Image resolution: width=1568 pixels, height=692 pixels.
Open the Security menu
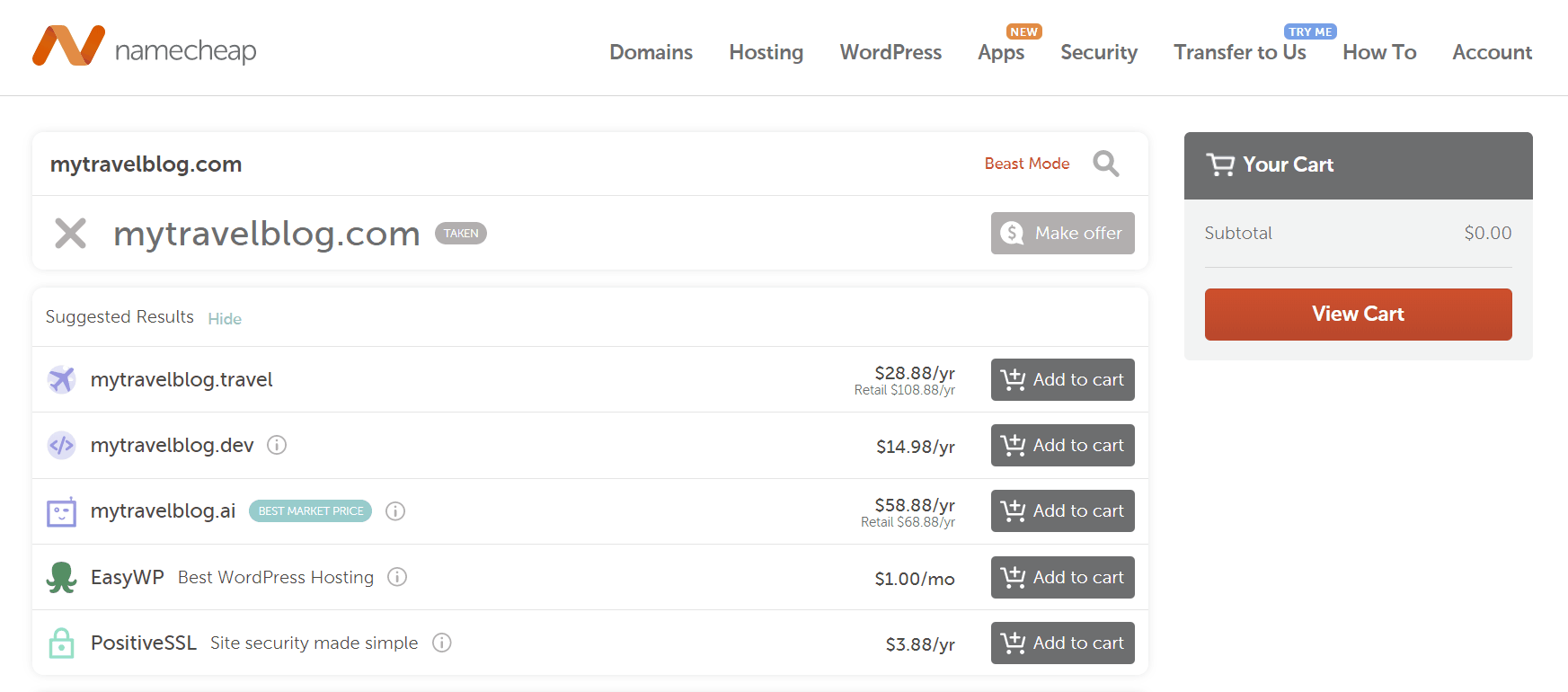tap(1099, 52)
